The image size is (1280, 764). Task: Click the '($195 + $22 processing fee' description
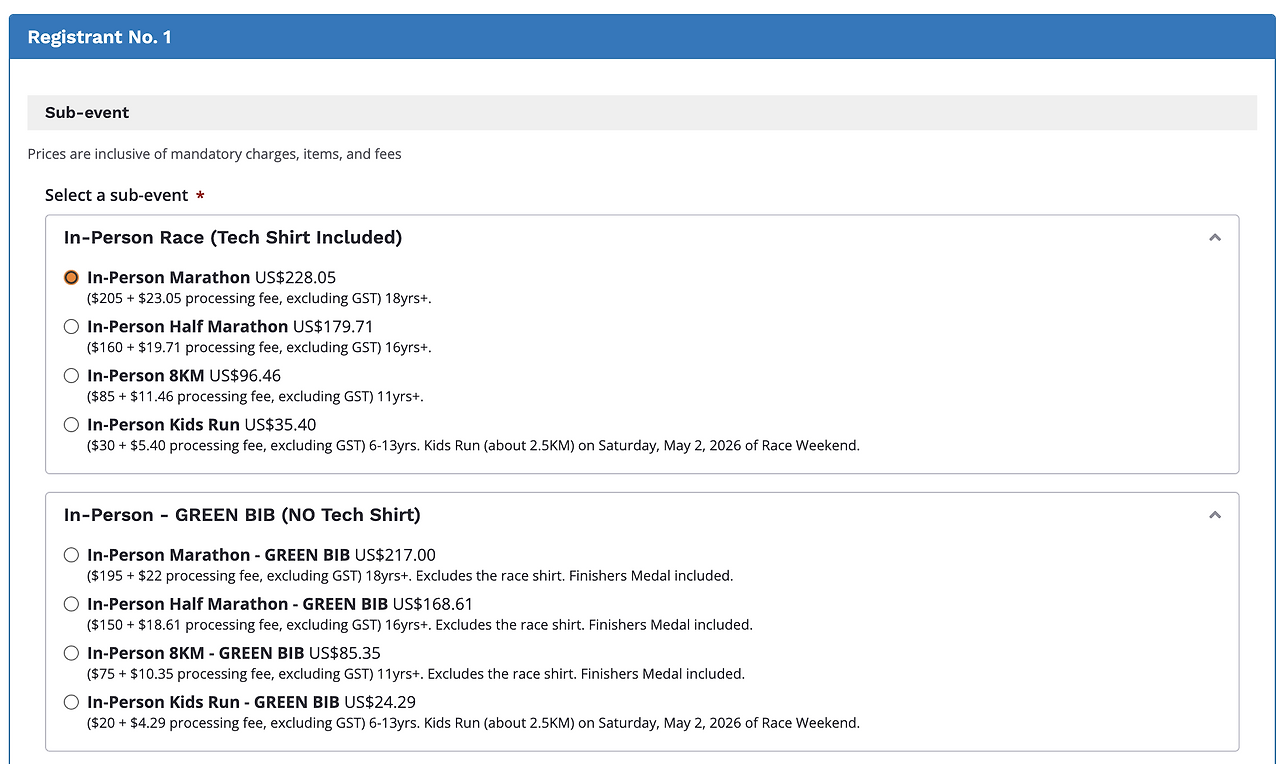click(x=410, y=576)
